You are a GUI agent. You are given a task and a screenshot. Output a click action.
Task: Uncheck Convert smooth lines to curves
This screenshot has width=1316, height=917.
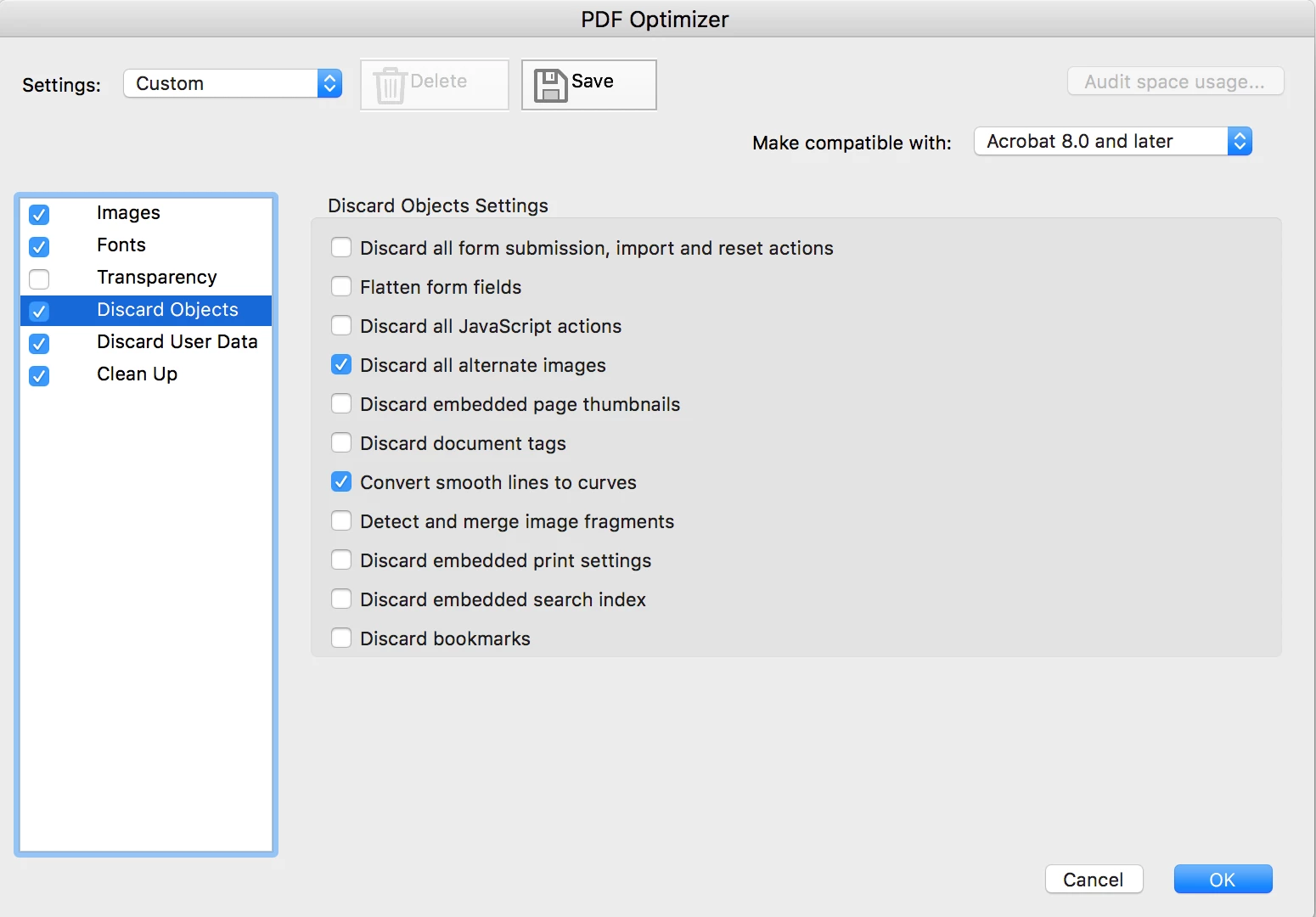click(x=341, y=481)
